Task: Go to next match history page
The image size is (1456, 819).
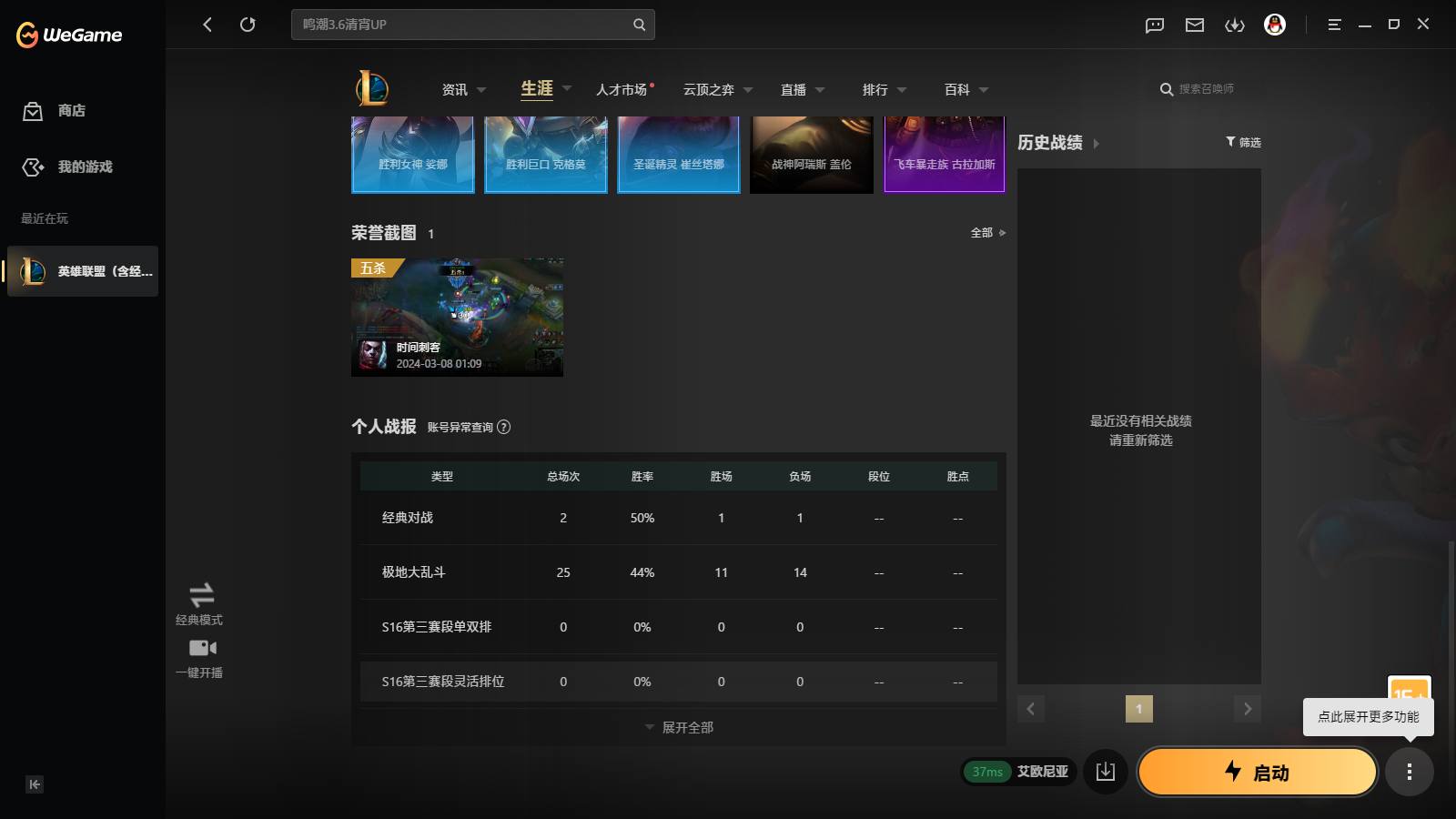Action: point(1248,709)
